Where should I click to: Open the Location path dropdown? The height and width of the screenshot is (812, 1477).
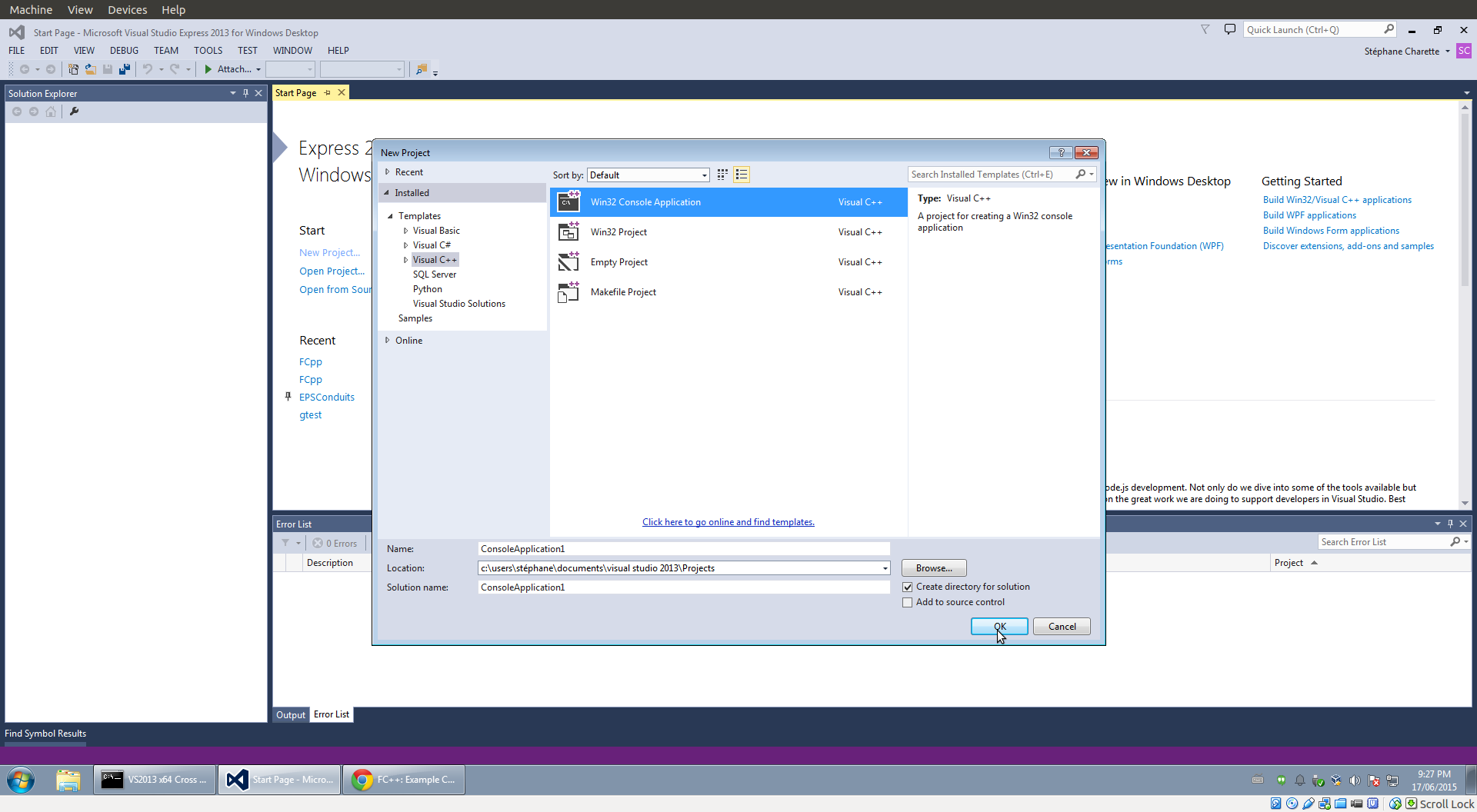point(885,568)
